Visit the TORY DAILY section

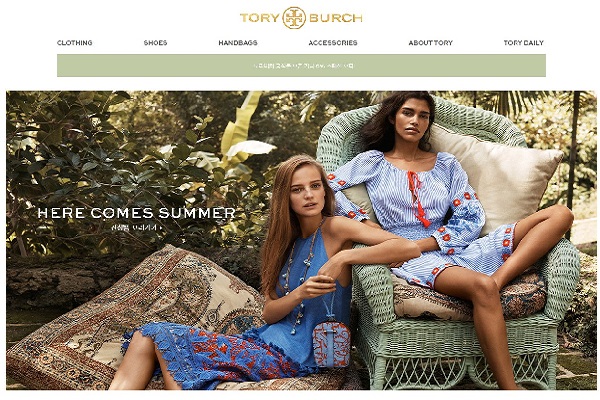coord(523,43)
